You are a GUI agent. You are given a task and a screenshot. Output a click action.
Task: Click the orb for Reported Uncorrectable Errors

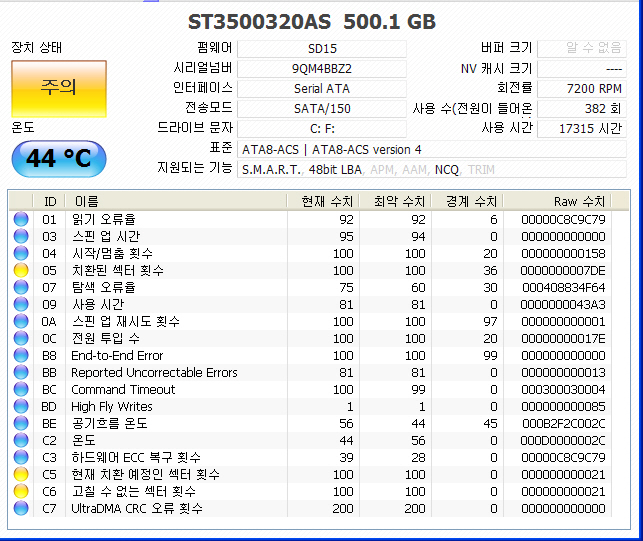pos(21,372)
